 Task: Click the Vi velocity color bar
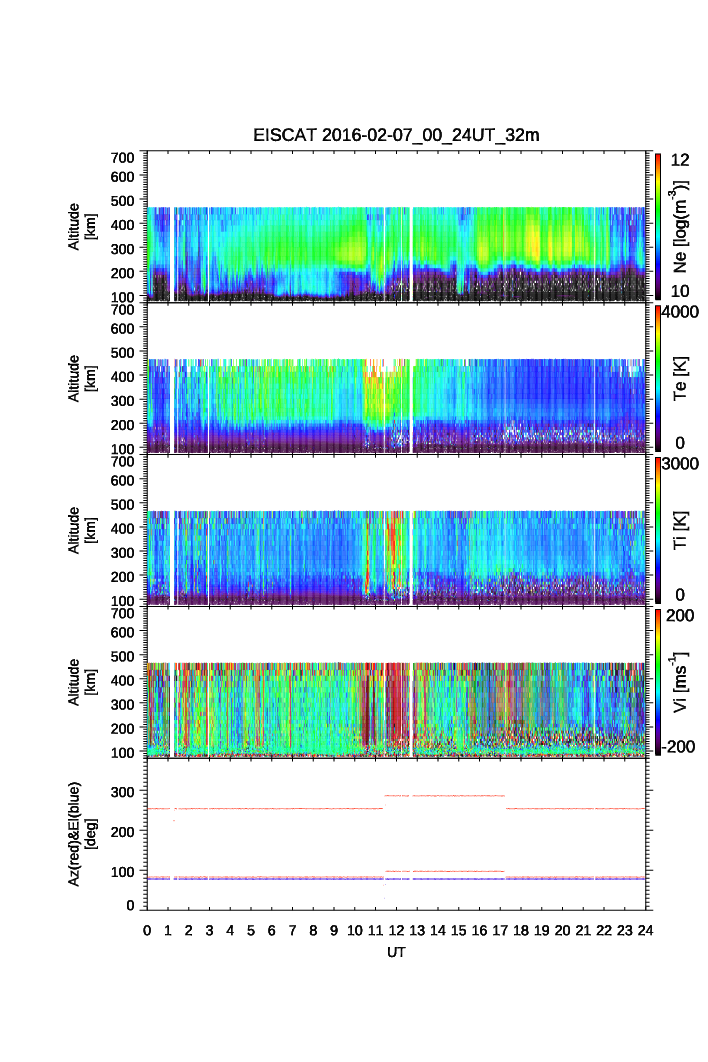(x=658, y=682)
